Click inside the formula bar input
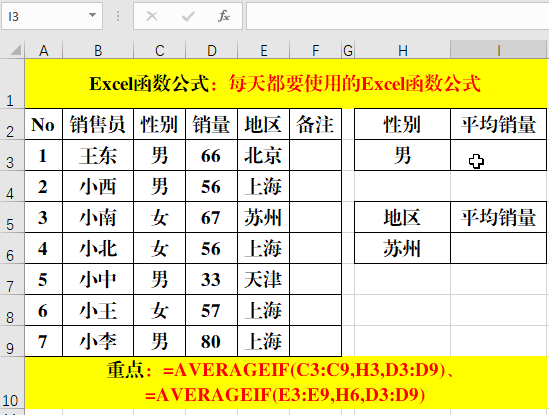Viewport: 549px width, 415px height. (397, 16)
